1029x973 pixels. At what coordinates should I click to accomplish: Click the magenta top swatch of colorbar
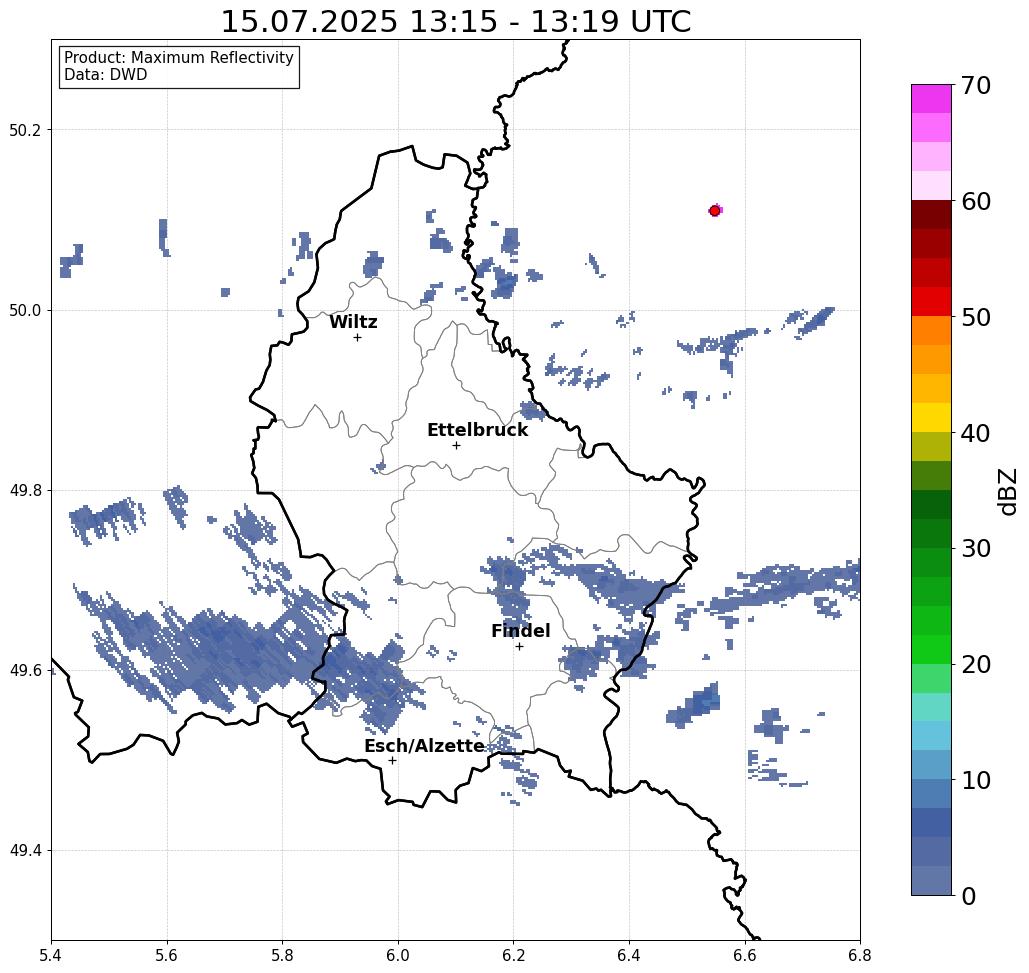[x=931, y=99]
